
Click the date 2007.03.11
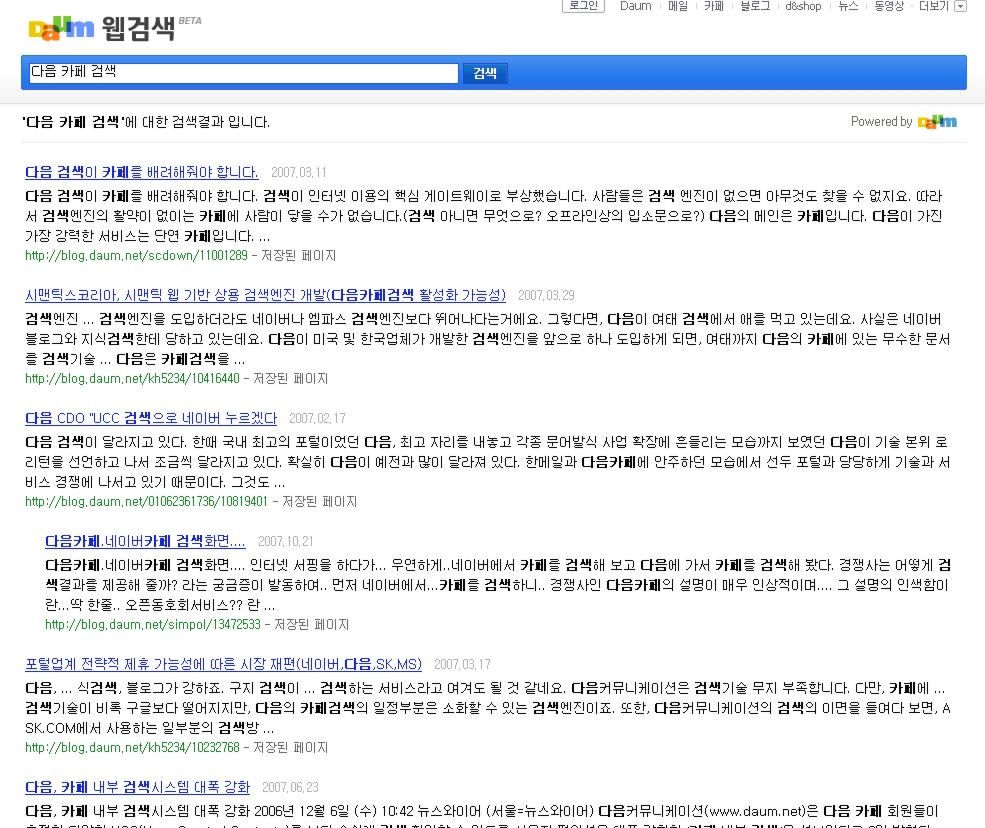(298, 173)
